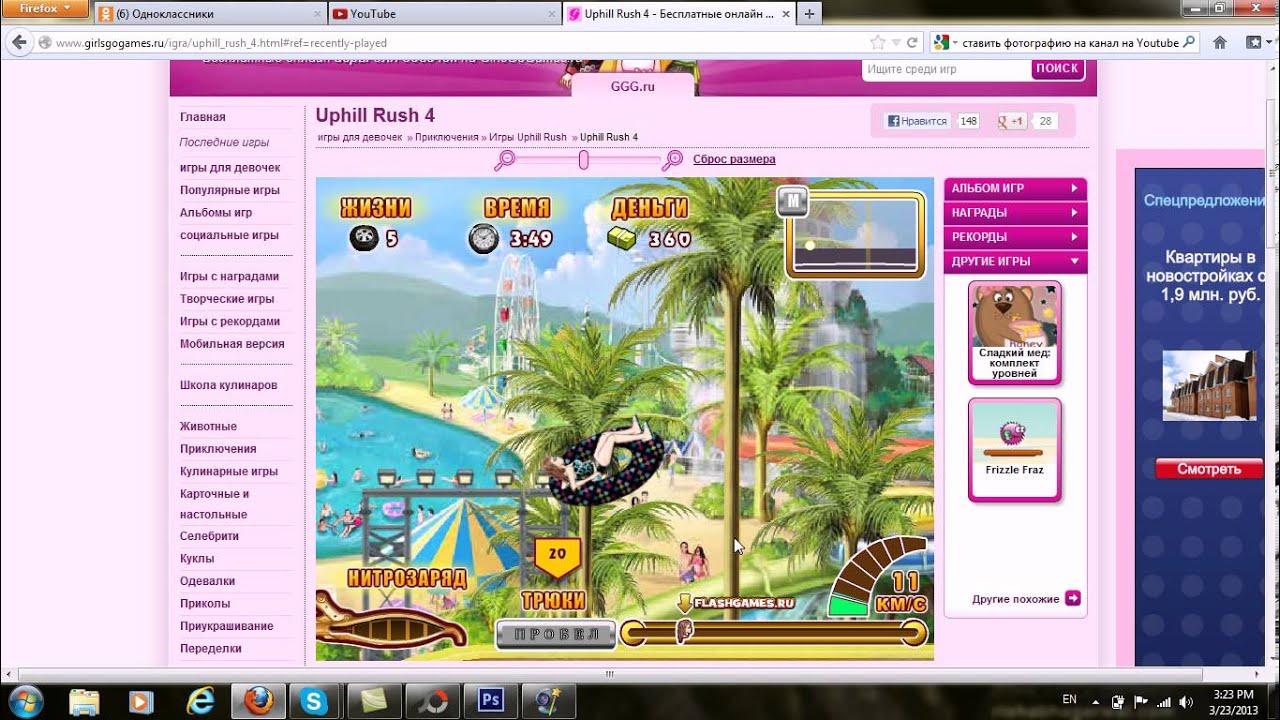This screenshot has width=1280, height=720.
Task: Select the Uphill Rush 4 browser tab
Action: click(x=678, y=14)
